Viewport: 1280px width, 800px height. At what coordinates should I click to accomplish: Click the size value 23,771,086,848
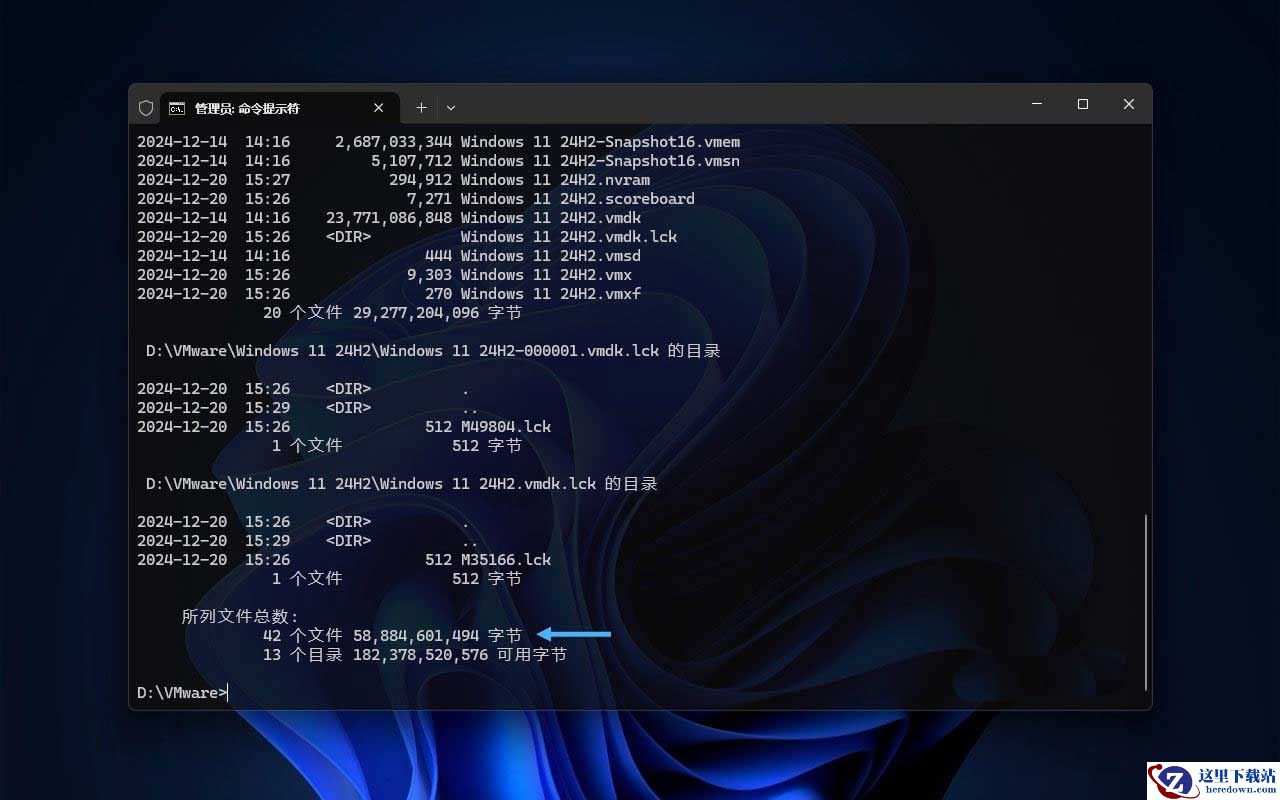pos(389,218)
